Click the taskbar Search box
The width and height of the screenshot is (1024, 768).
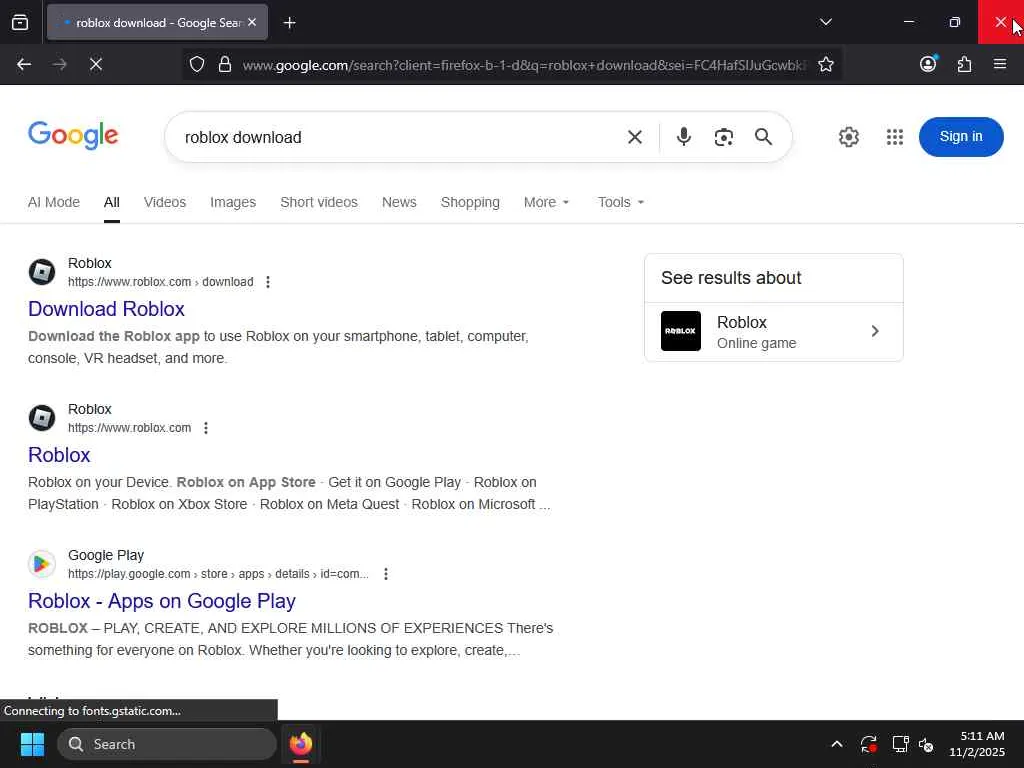(x=167, y=744)
